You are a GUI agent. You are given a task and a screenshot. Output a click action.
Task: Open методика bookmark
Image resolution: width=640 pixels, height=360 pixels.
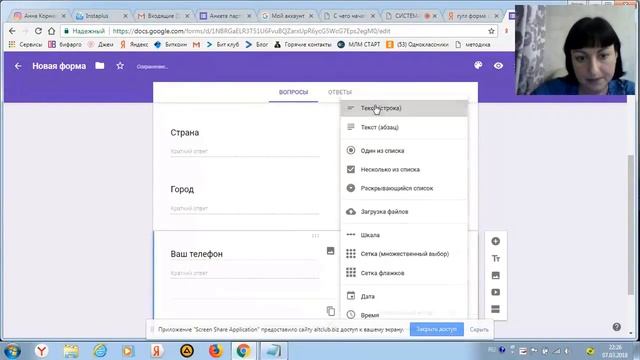[x=473, y=44]
